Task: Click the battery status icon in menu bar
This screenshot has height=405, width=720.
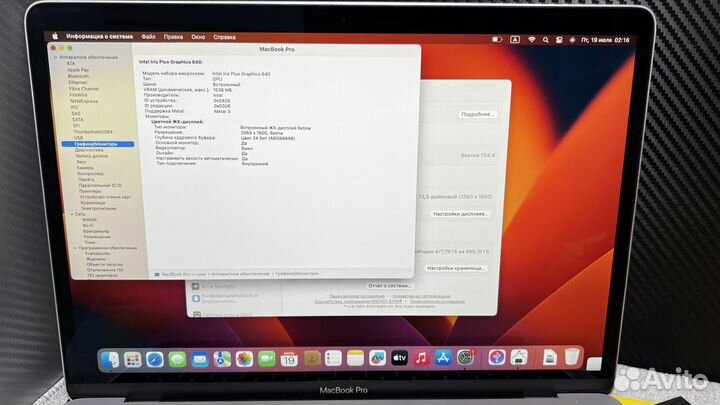Action: [x=497, y=39]
